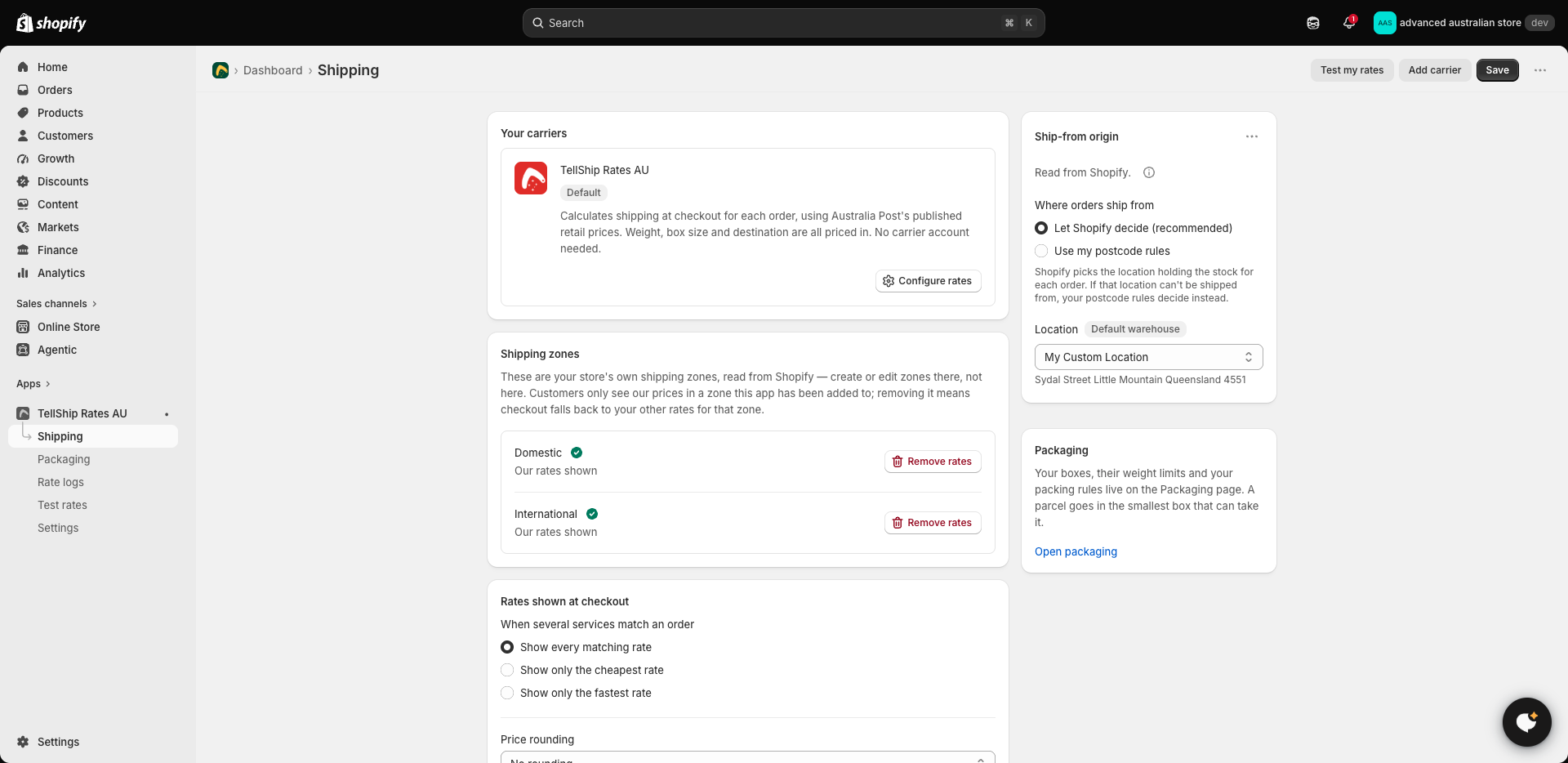Viewport: 1568px width, 763px height.
Task: Remove rates for the Domestic zone
Action: pos(933,462)
